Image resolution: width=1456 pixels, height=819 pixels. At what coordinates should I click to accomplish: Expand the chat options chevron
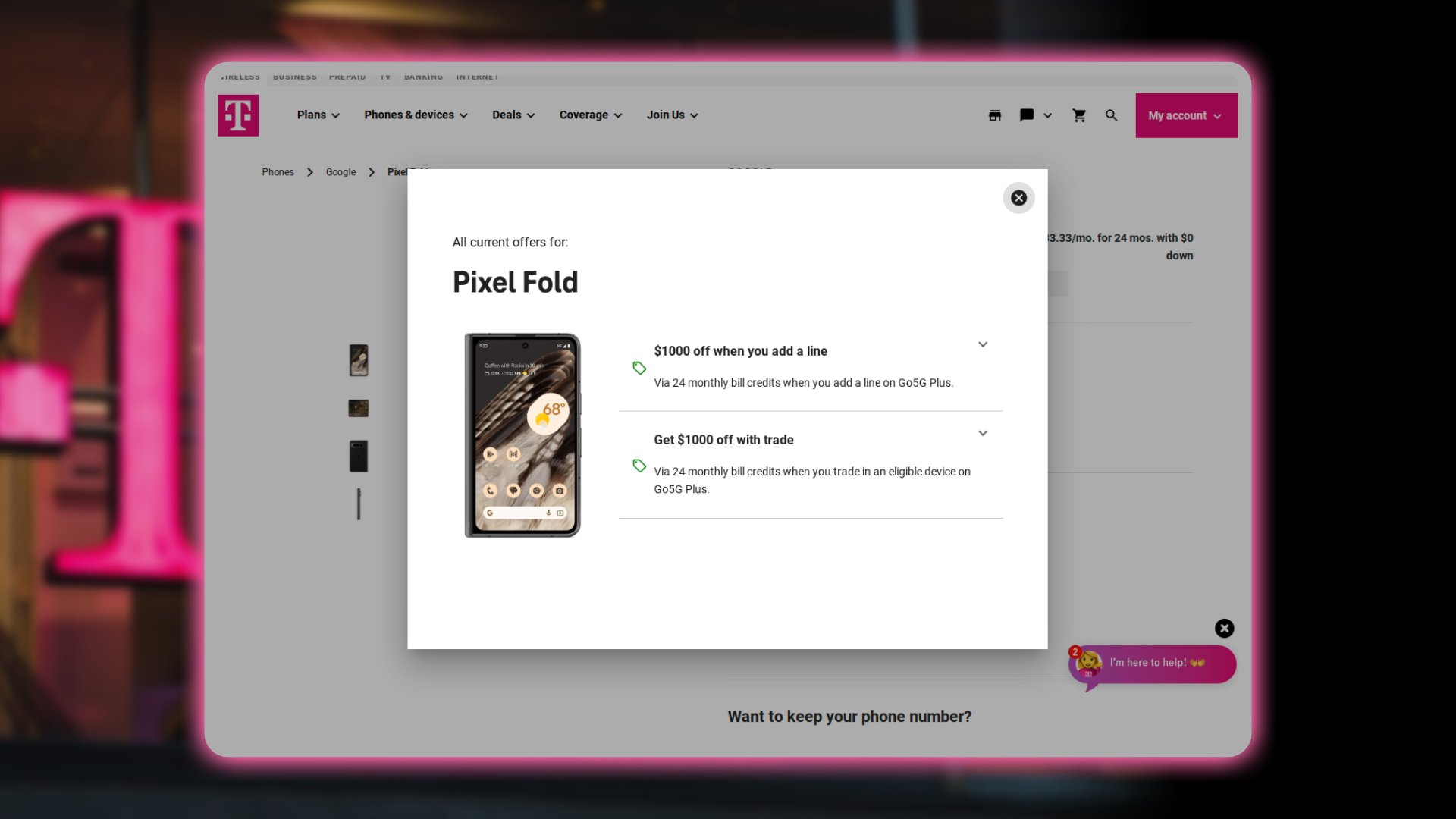point(1048,116)
